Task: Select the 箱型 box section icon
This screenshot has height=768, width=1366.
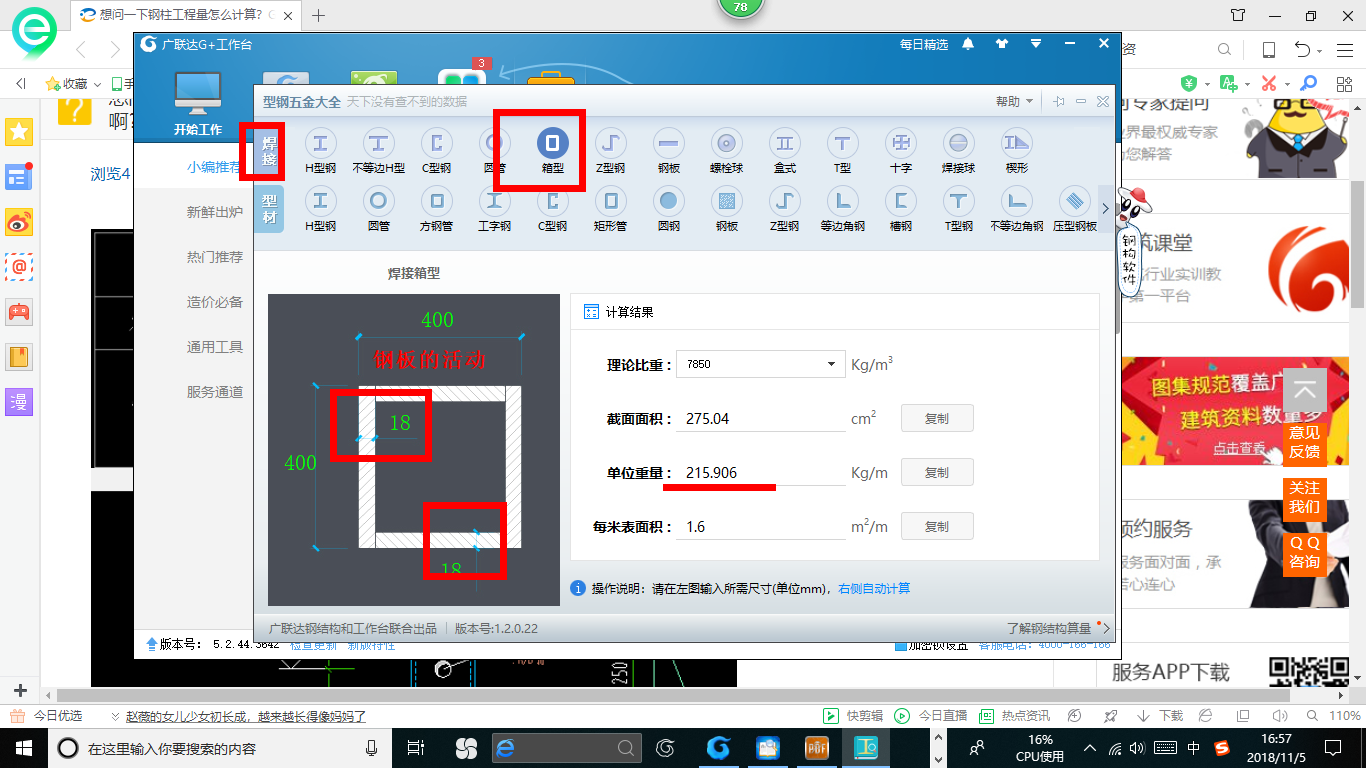Action: tap(553, 151)
